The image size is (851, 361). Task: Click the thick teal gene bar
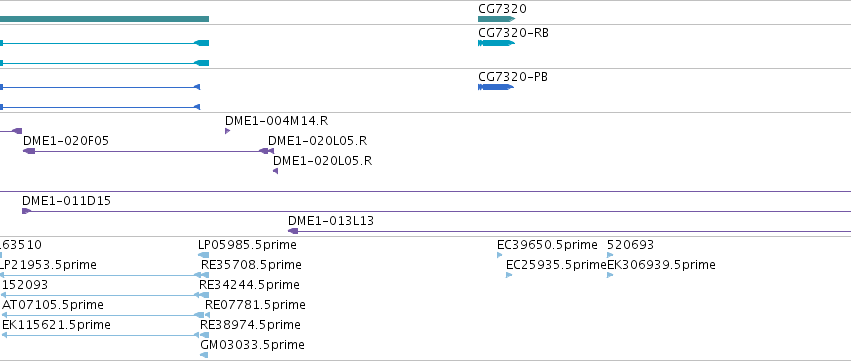(104, 19)
